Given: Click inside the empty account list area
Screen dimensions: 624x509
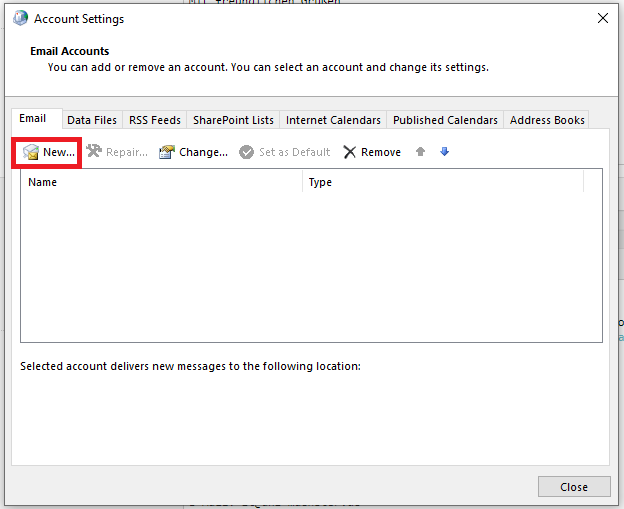Looking at the screenshot, I should pyautogui.click(x=310, y=268).
